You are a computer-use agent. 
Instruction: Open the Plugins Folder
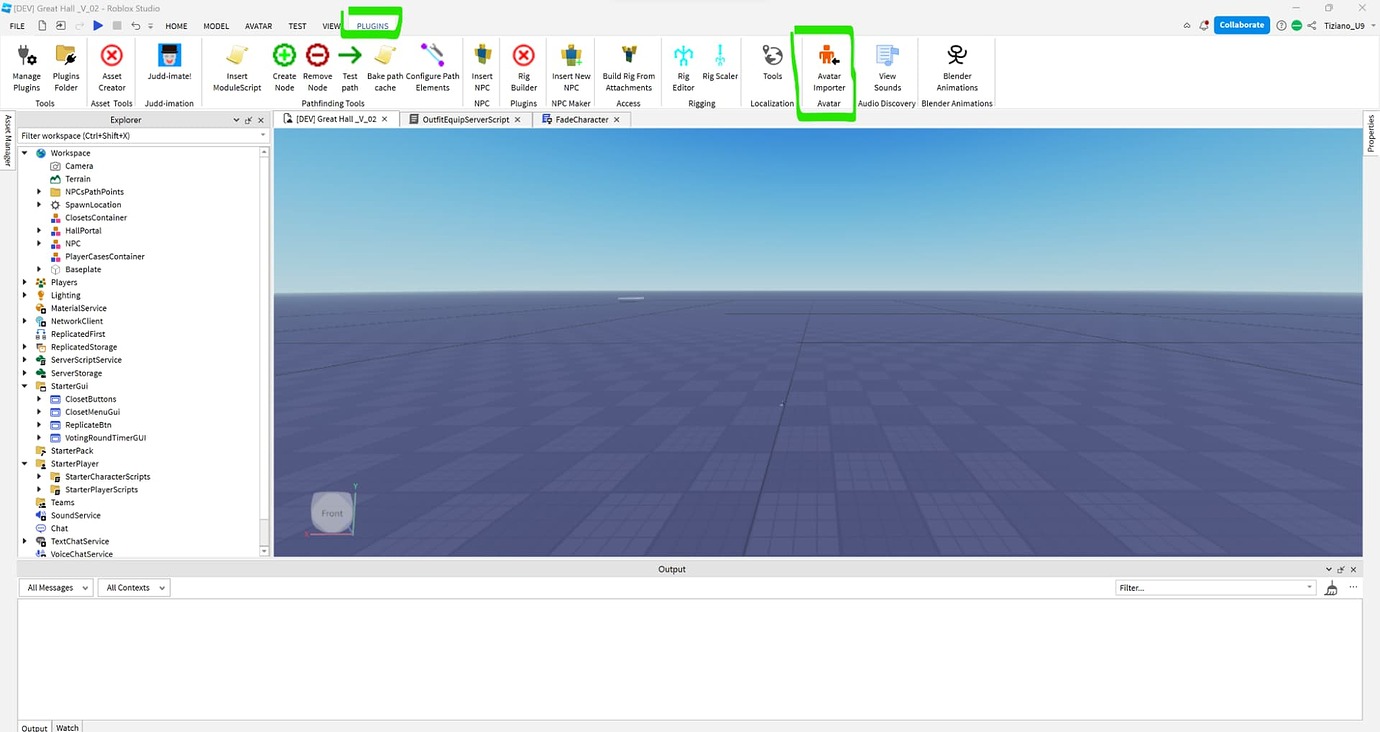(66, 67)
